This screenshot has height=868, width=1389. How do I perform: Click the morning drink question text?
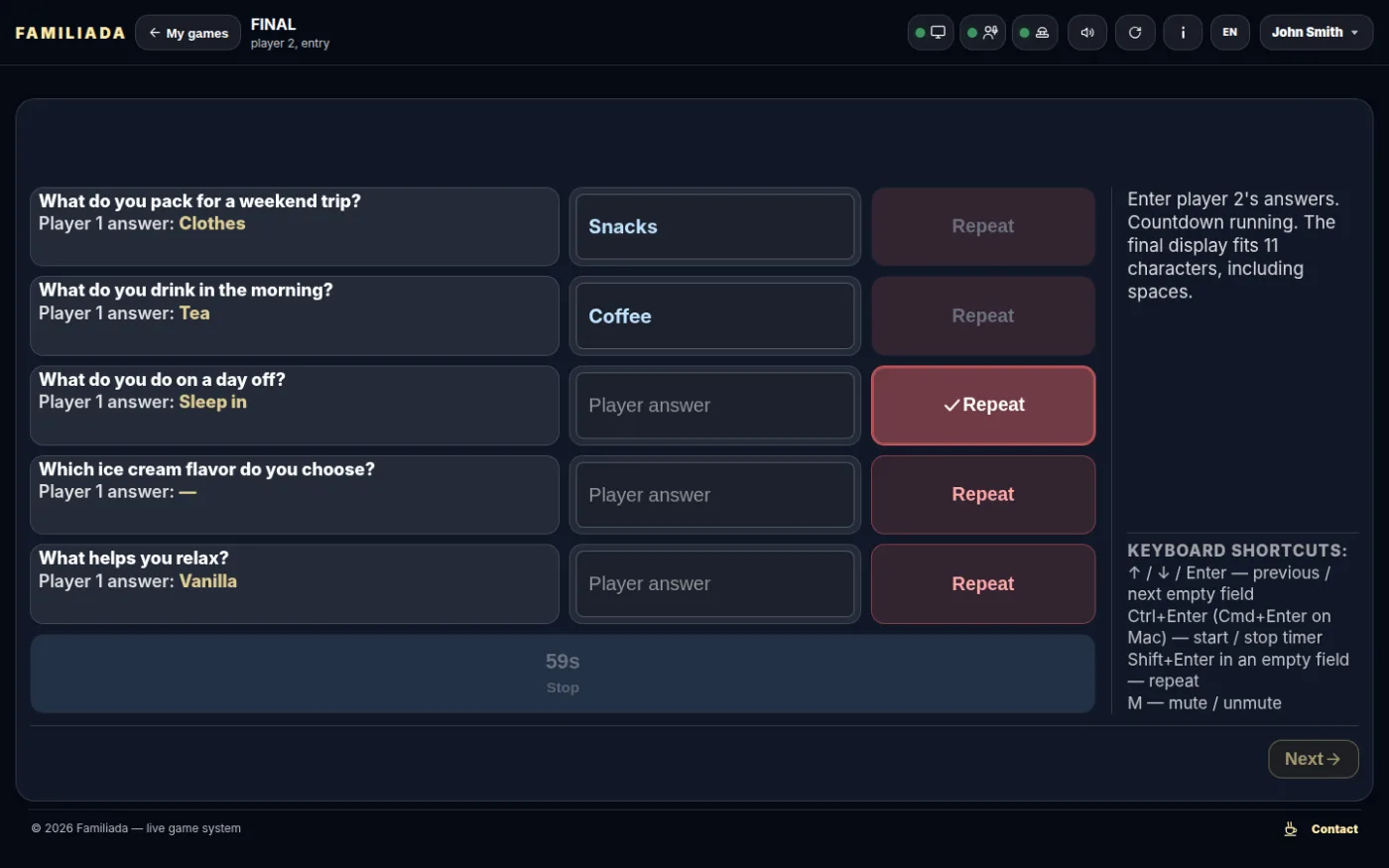click(x=186, y=290)
